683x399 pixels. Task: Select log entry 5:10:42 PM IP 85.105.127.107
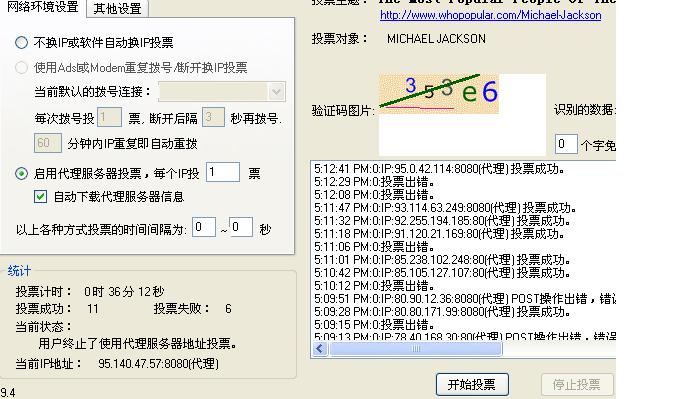[442, 273]
